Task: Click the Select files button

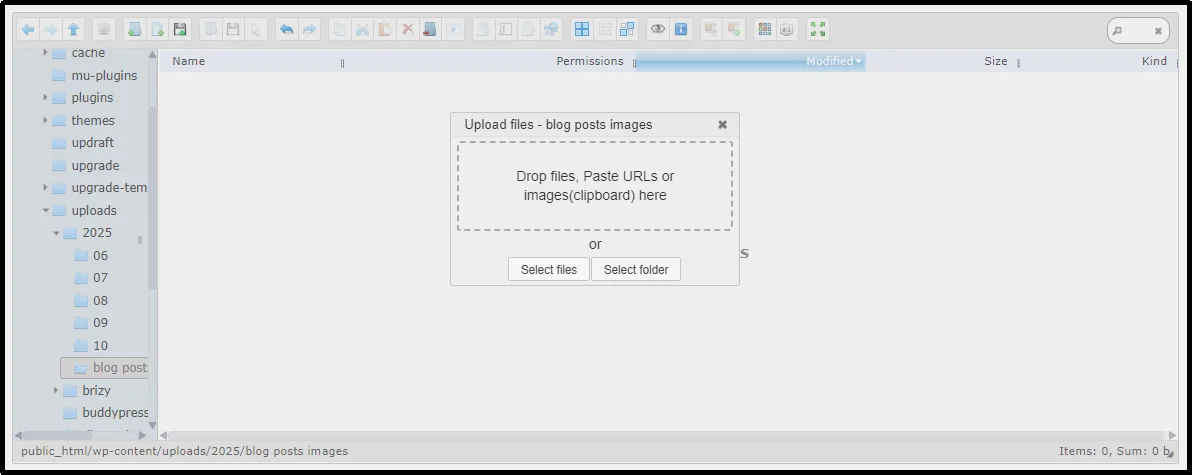Action: 549,269
